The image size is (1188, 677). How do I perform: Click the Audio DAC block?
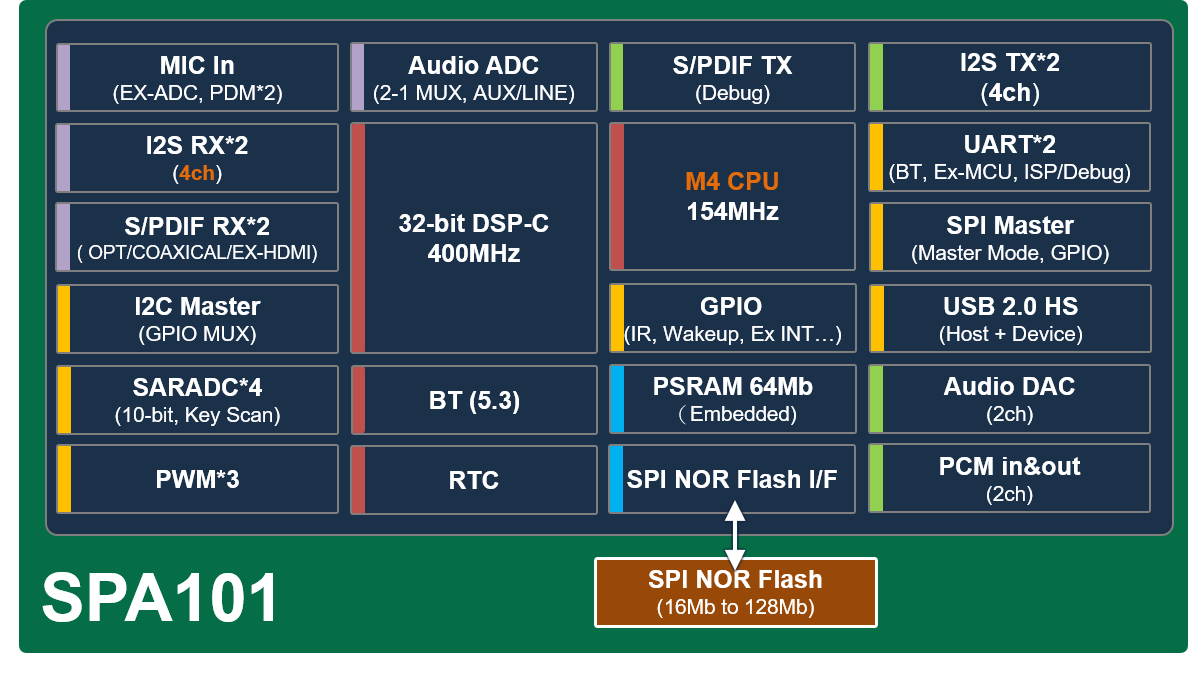point(1009,399)
